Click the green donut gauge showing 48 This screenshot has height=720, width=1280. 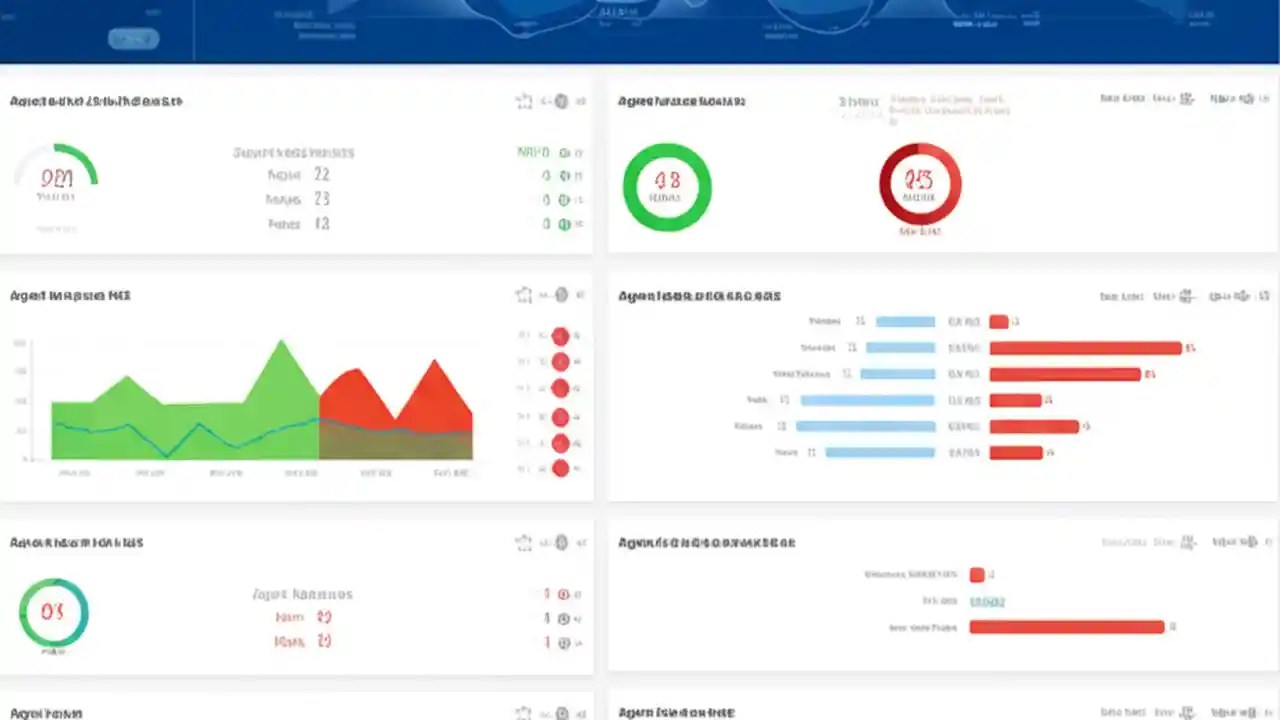pyautogui.click(x=667, y=188)
